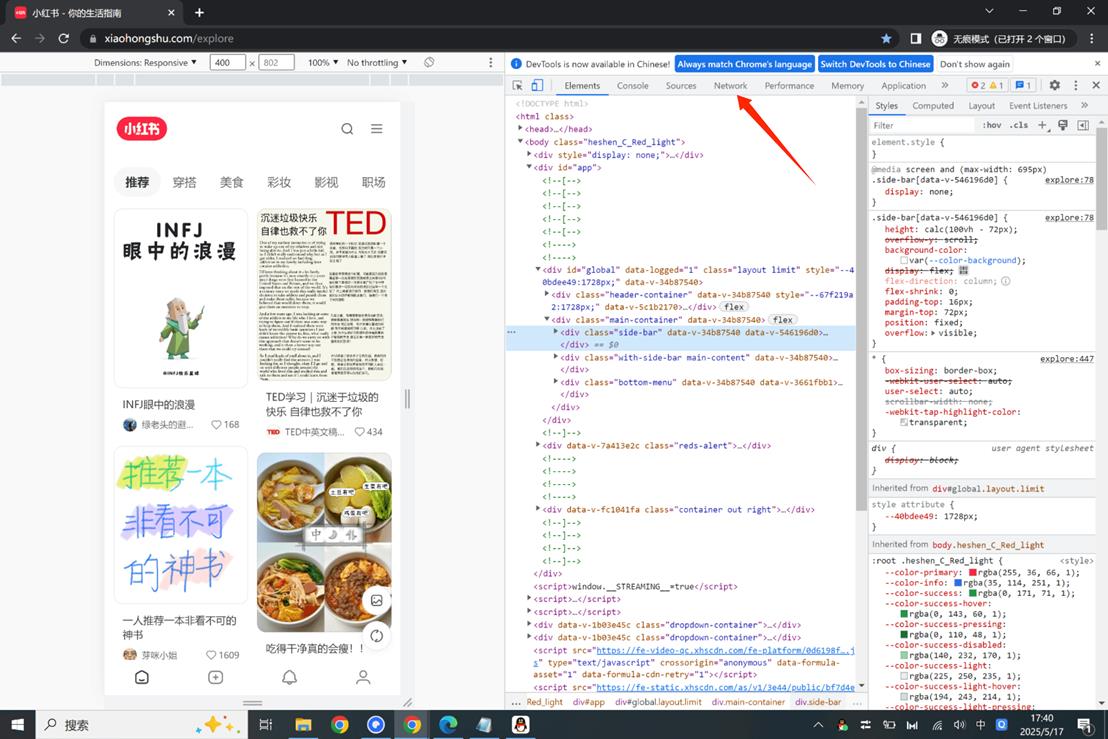Screen dimensions: 1108x739
Task: Toggle the .cls element classes panel
Action: [x=1019, y=125]
